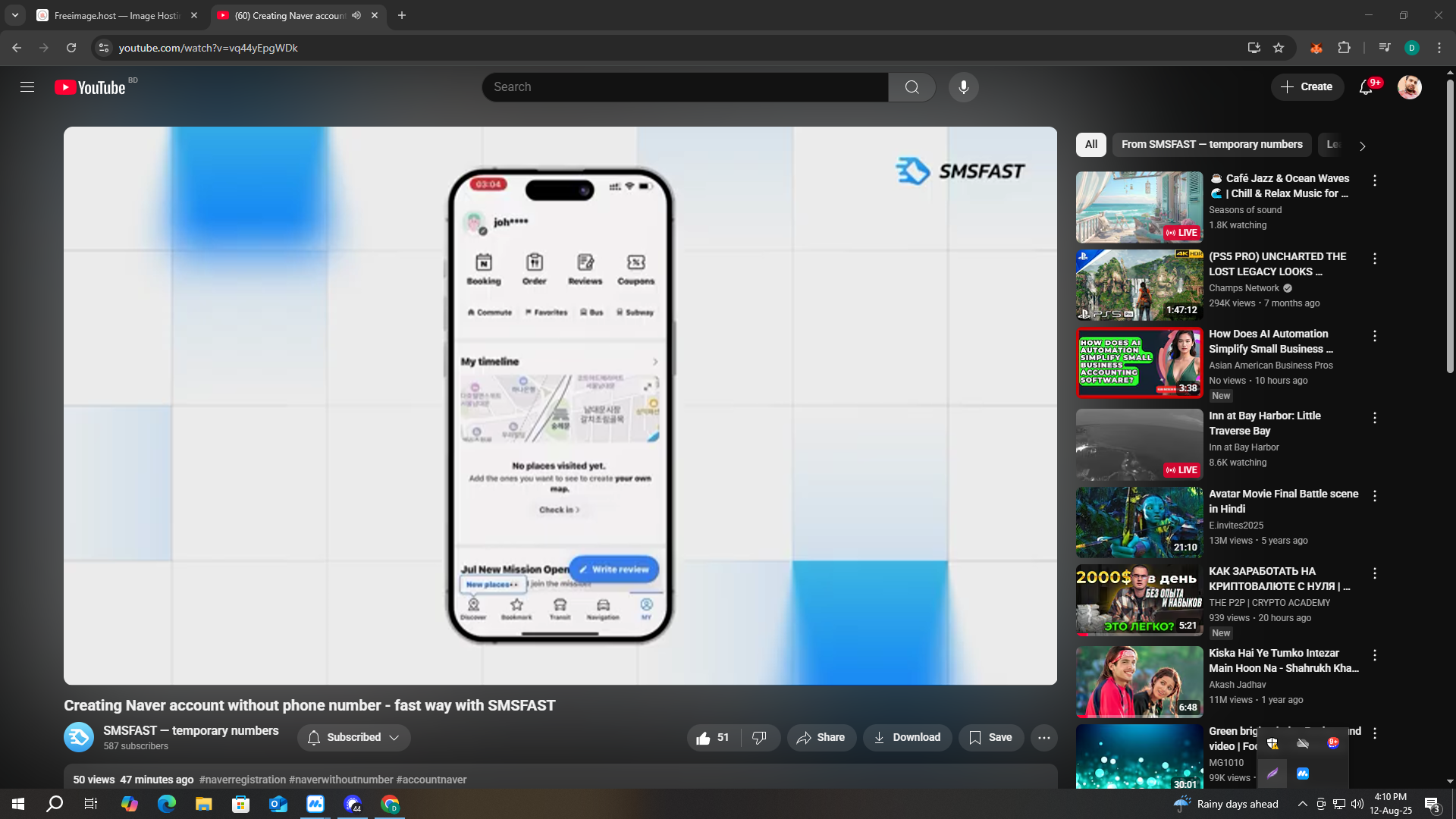Open the #naverregistration hashtag link
This screenshot has height=819, width=1456.
coord(242,780)
